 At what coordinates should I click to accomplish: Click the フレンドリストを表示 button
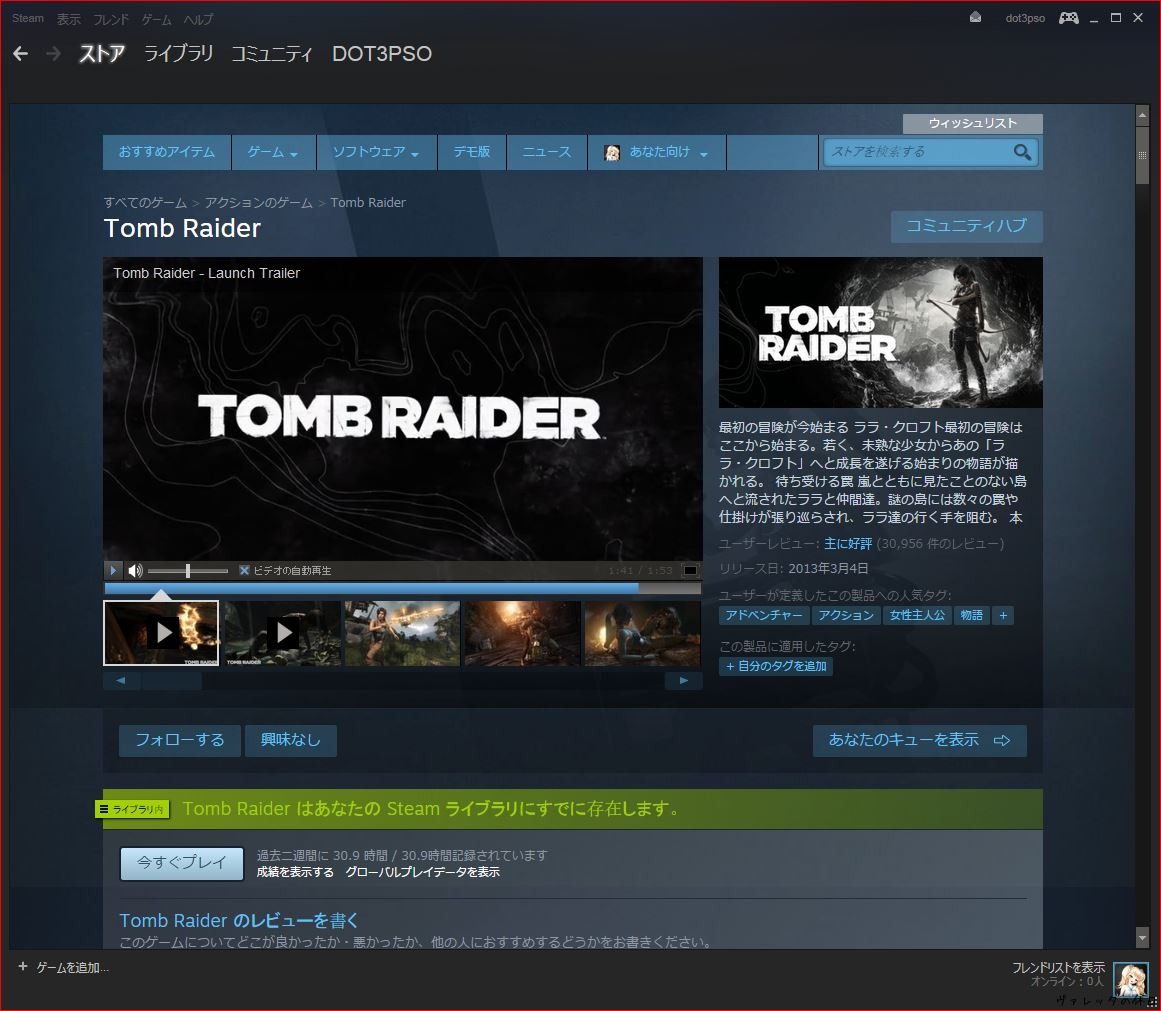click(x=1058, y=968)
